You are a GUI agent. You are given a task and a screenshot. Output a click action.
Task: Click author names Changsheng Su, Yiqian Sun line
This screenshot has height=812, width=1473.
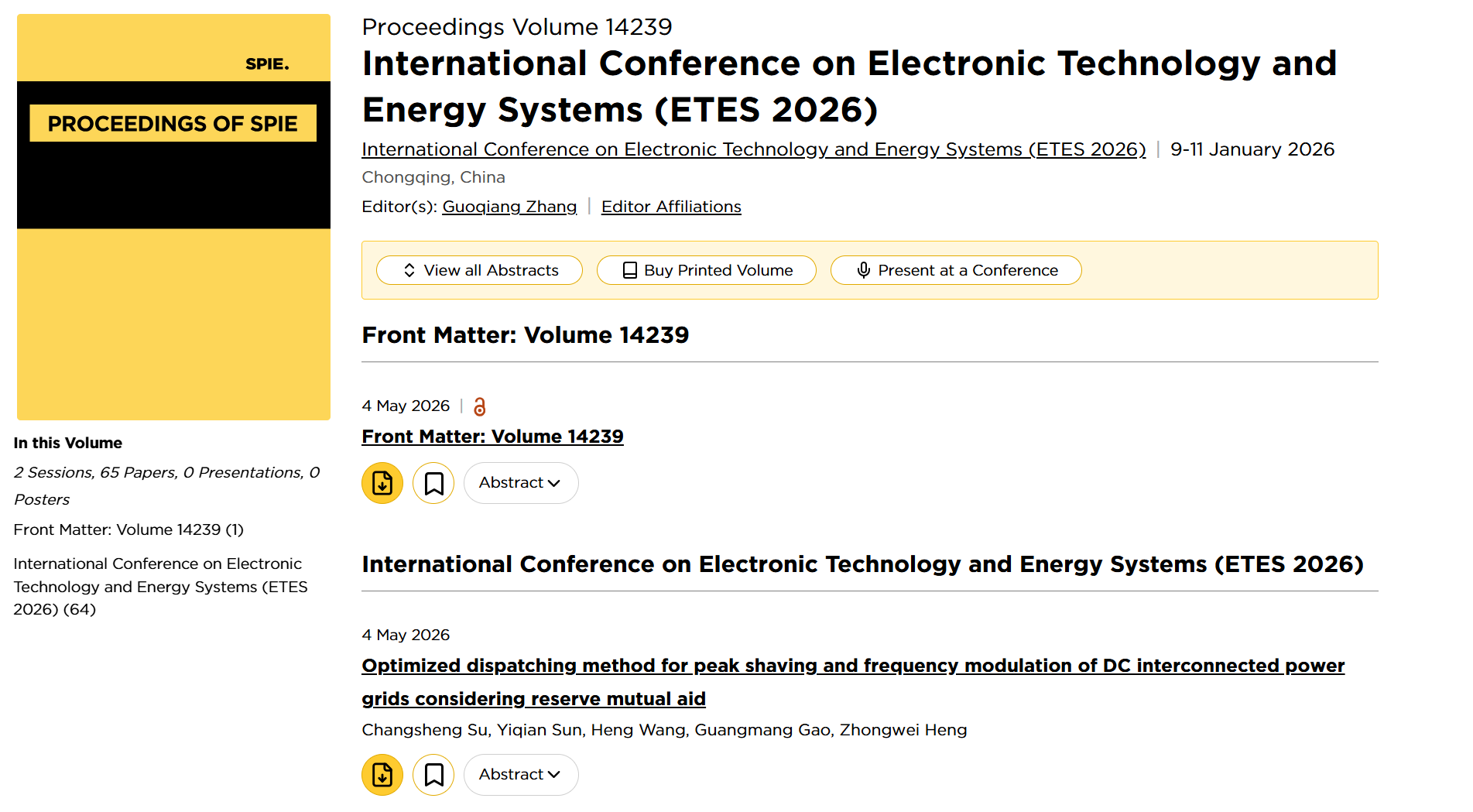tap(664, 730)
